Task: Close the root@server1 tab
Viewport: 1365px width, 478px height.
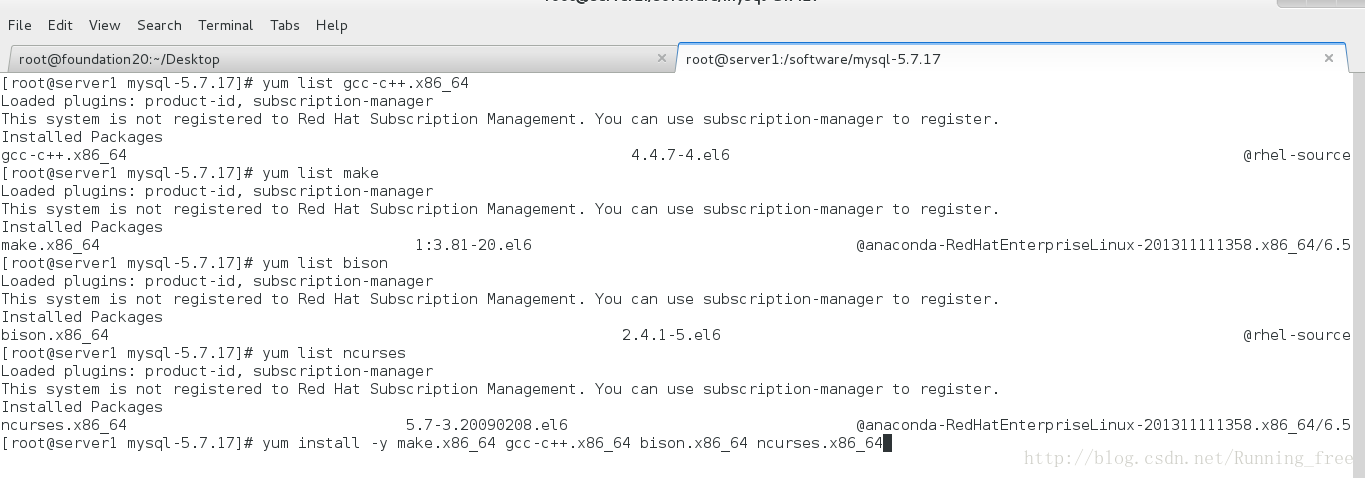Action: [1328, 58]
